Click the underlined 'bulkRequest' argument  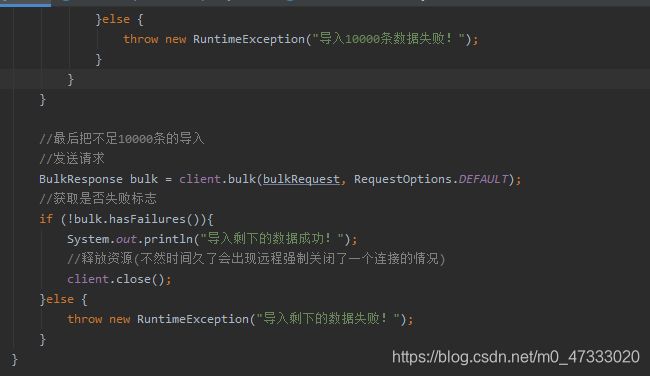coord(301,179)
